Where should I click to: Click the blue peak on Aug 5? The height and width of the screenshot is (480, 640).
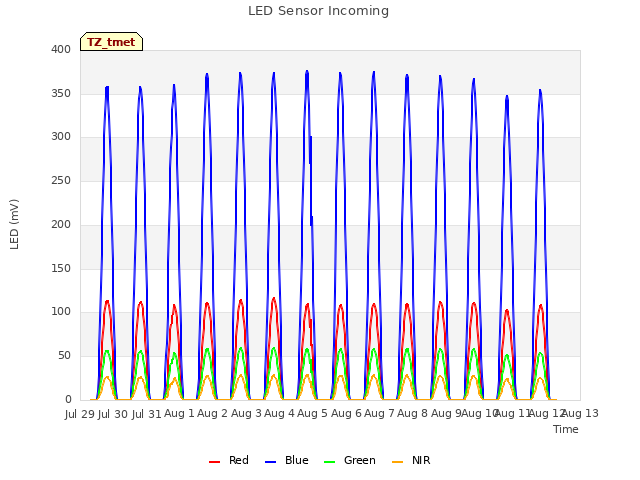click(307, 71)
